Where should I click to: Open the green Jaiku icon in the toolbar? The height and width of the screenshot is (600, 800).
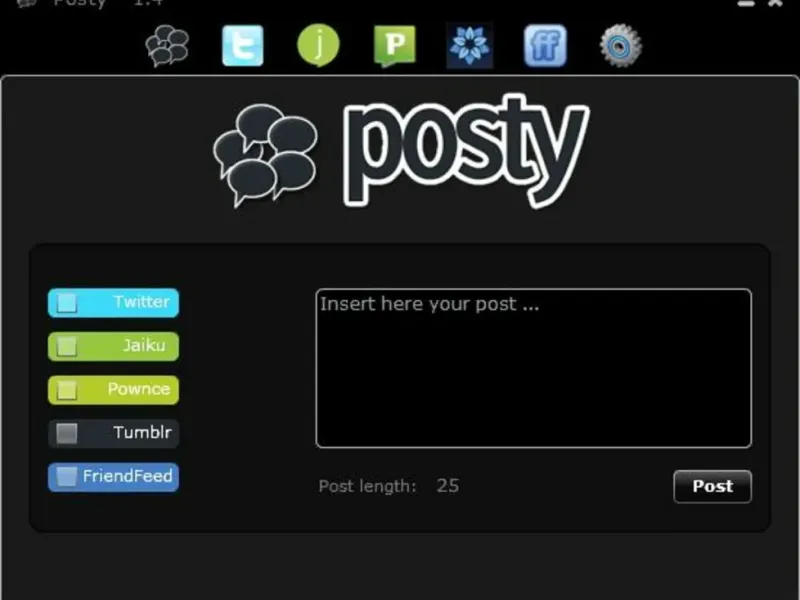tap(318, 45)
